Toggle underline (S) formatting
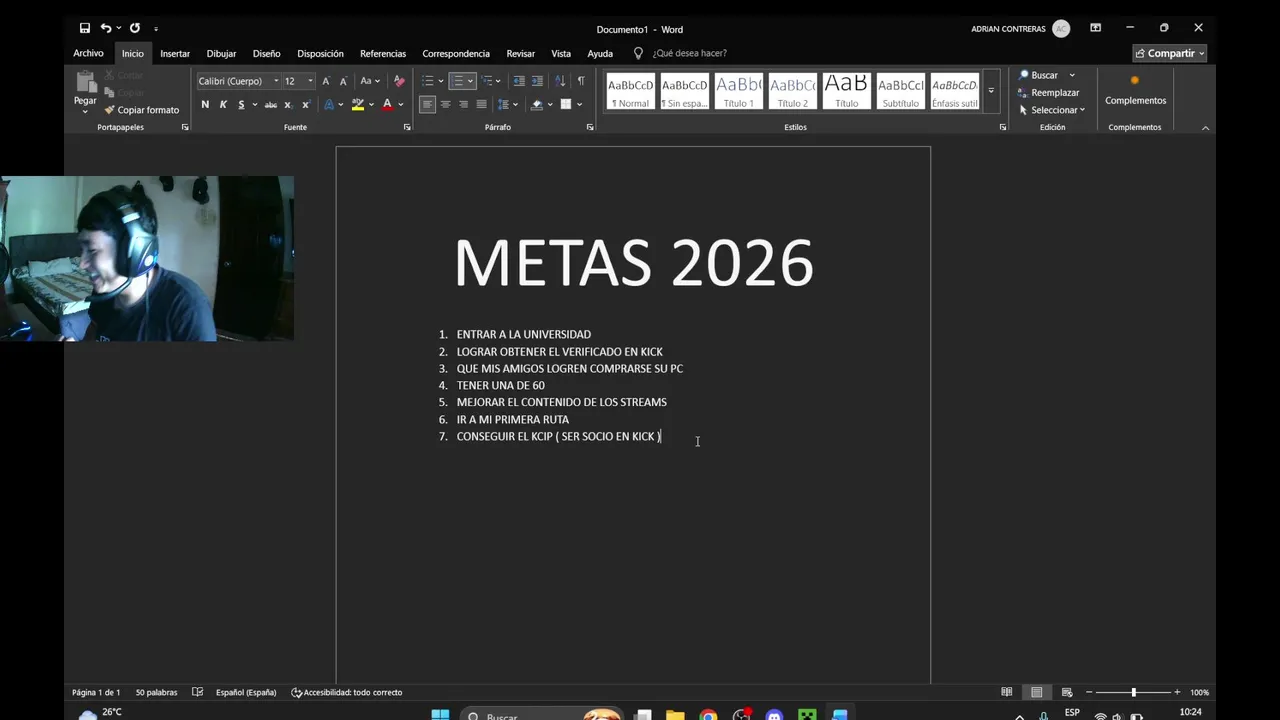 pyautogui.click(x=241, y=104)
